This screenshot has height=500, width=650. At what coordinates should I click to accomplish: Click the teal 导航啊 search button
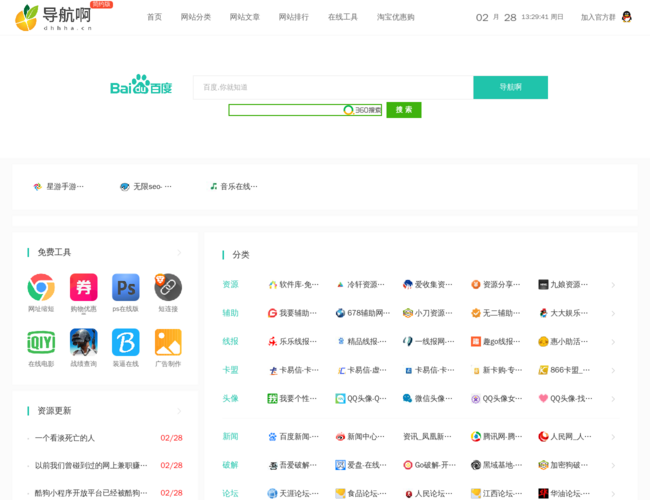coord(510,87)
